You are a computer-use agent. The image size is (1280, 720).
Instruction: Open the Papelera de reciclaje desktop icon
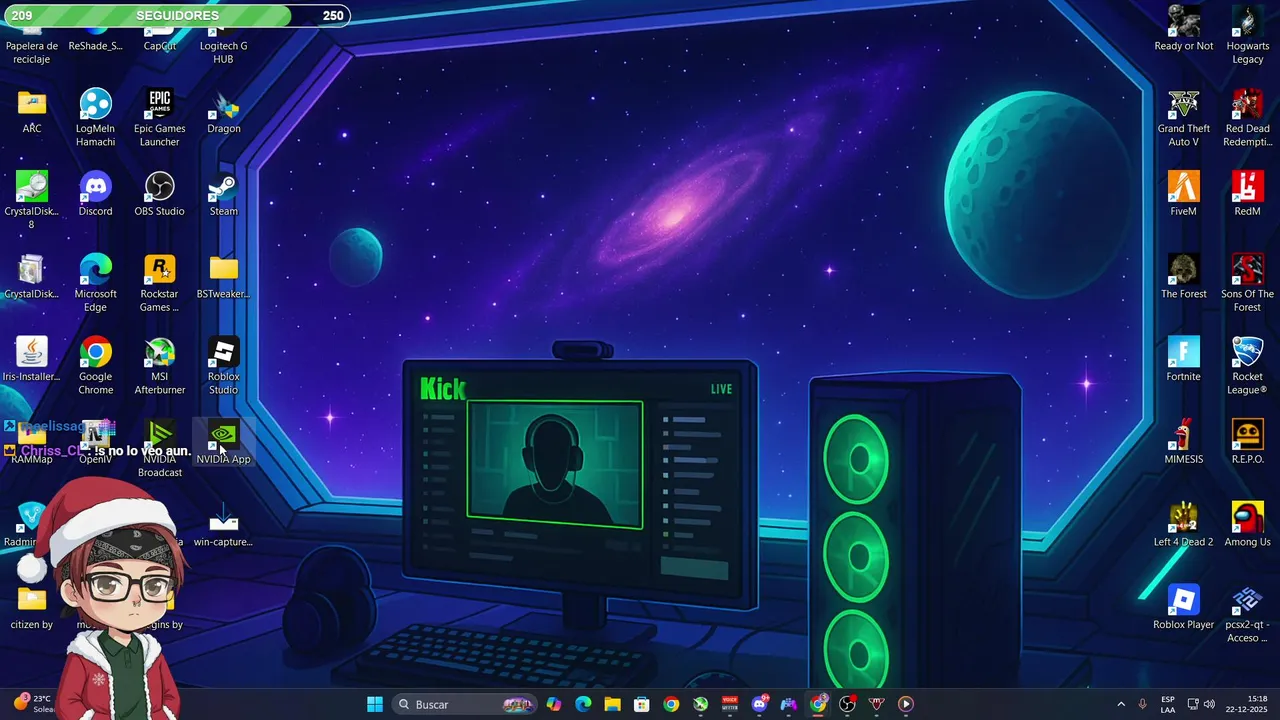tap(32, 46)
